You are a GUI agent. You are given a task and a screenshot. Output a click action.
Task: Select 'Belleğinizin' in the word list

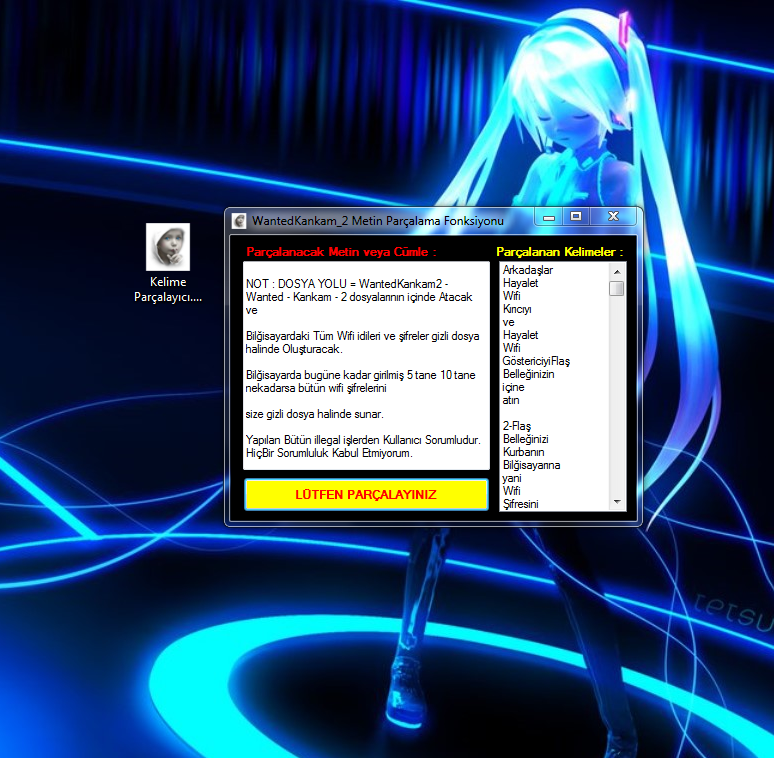pyautogui.click(x=528, y=374)
